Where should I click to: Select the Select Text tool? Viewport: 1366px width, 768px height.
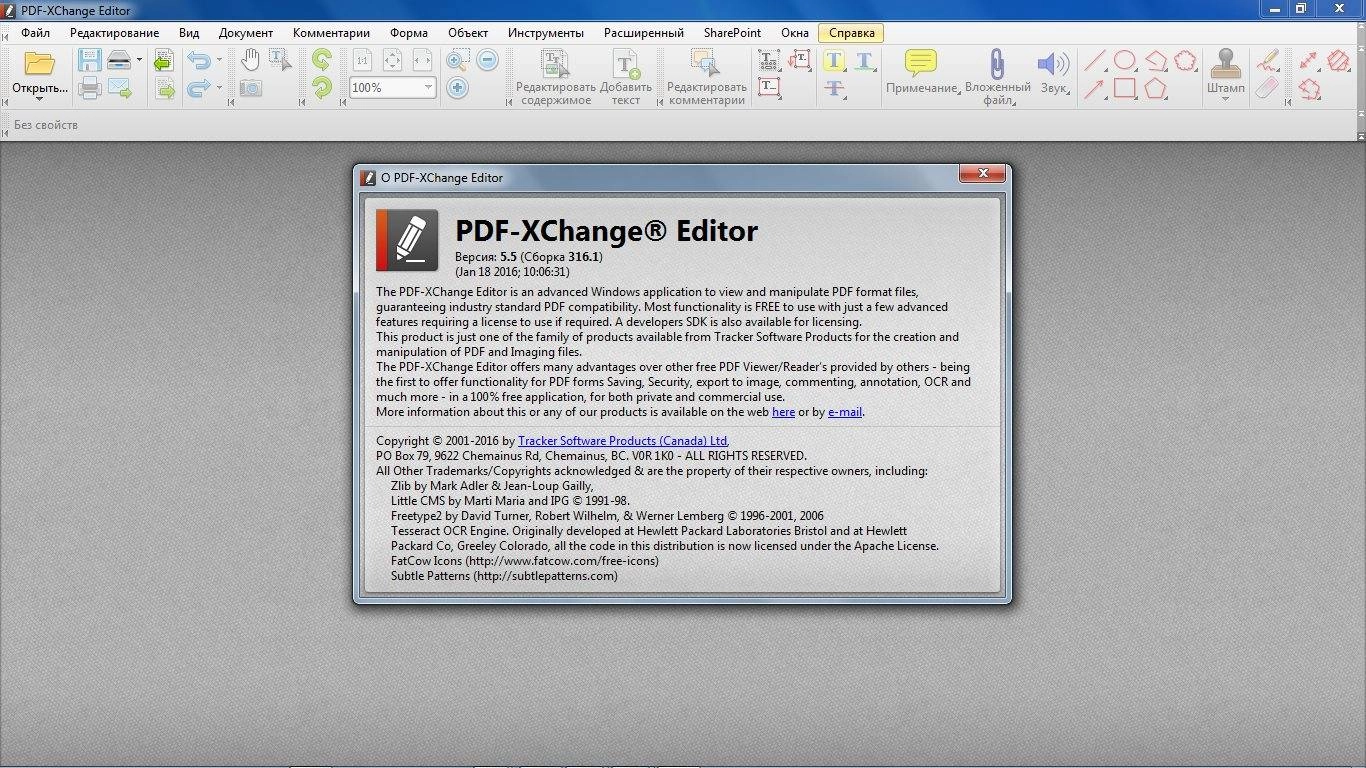click(279, 60)
